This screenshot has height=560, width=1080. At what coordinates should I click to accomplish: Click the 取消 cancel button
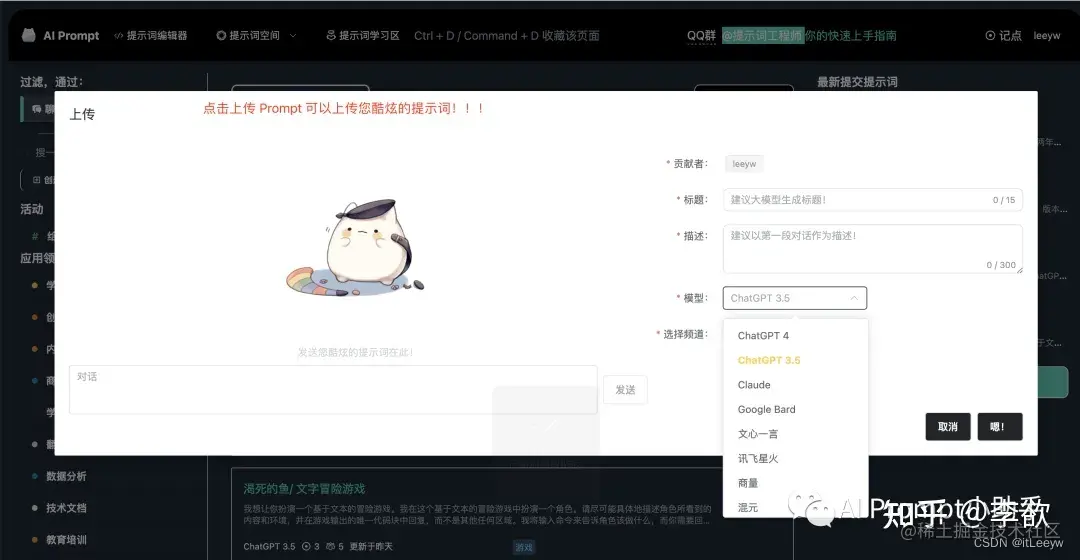(x=948, y=427)
